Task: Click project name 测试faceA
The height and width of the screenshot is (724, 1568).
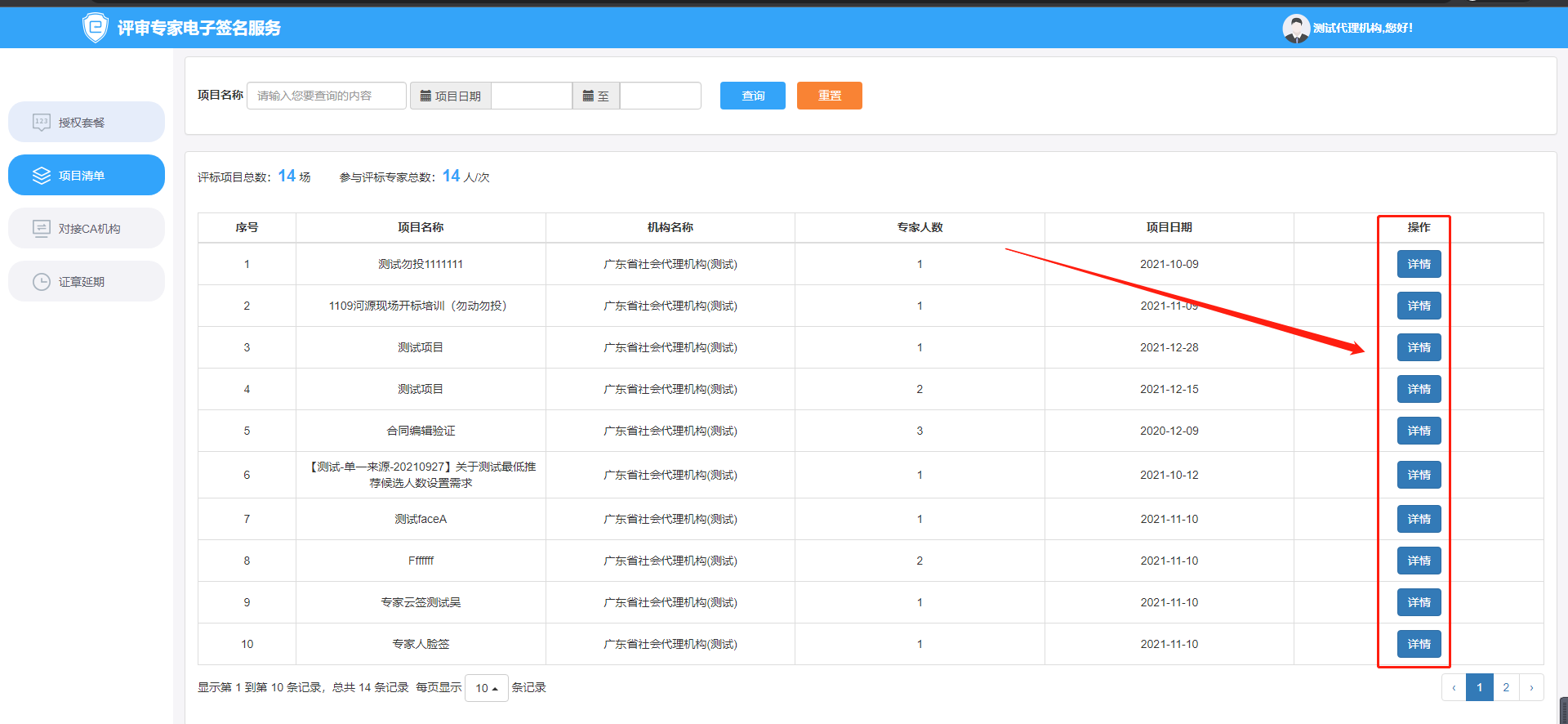Action: coord(421,519)
